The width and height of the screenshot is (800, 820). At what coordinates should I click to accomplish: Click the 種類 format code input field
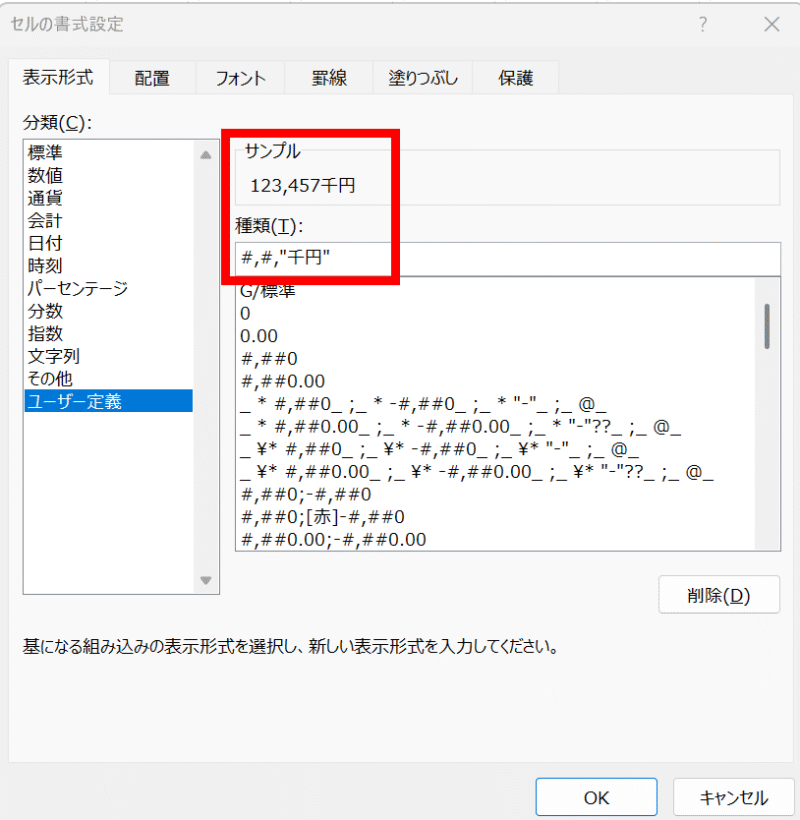(508, 258)
